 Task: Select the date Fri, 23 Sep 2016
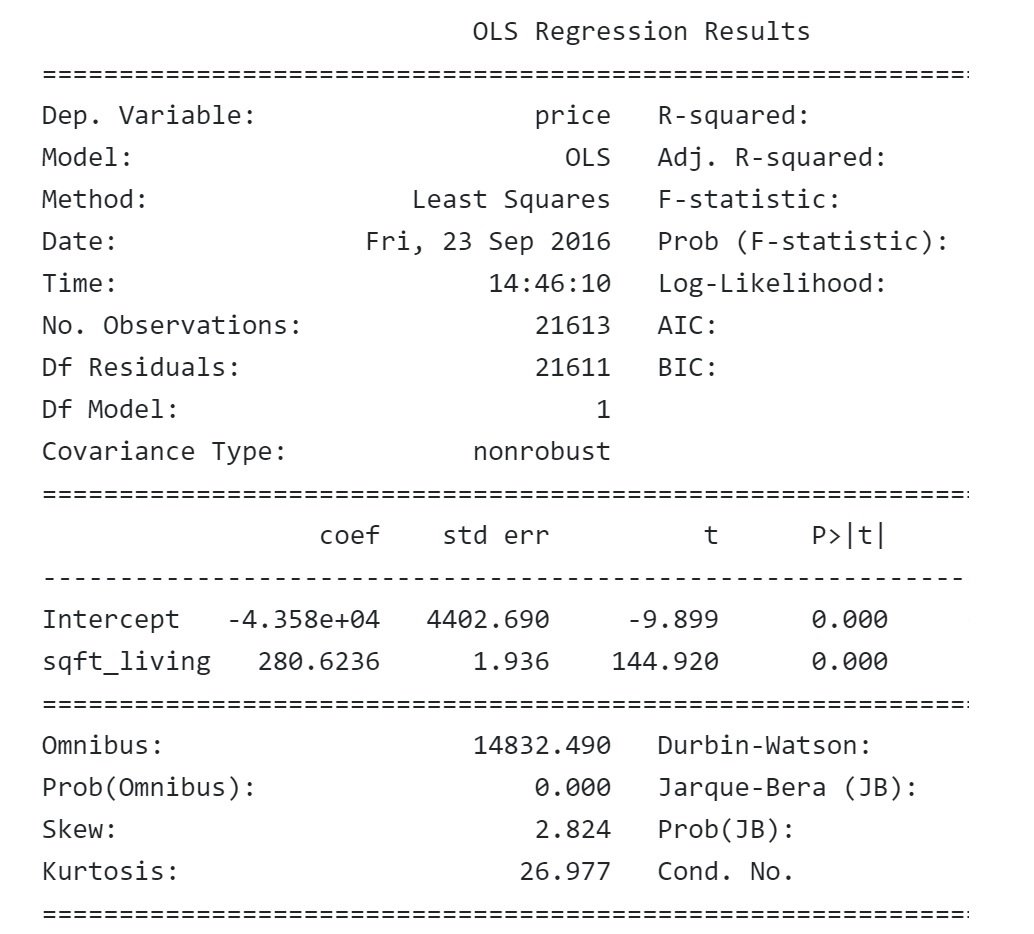(488, 242)
